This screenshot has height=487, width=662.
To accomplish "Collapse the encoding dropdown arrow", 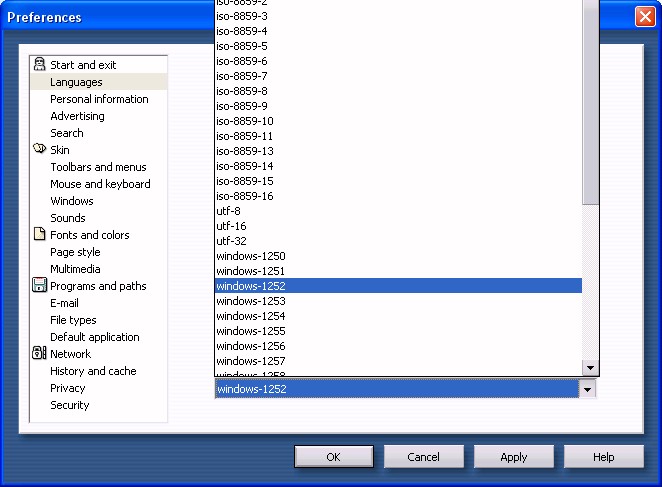I will [x=589, y=390].
